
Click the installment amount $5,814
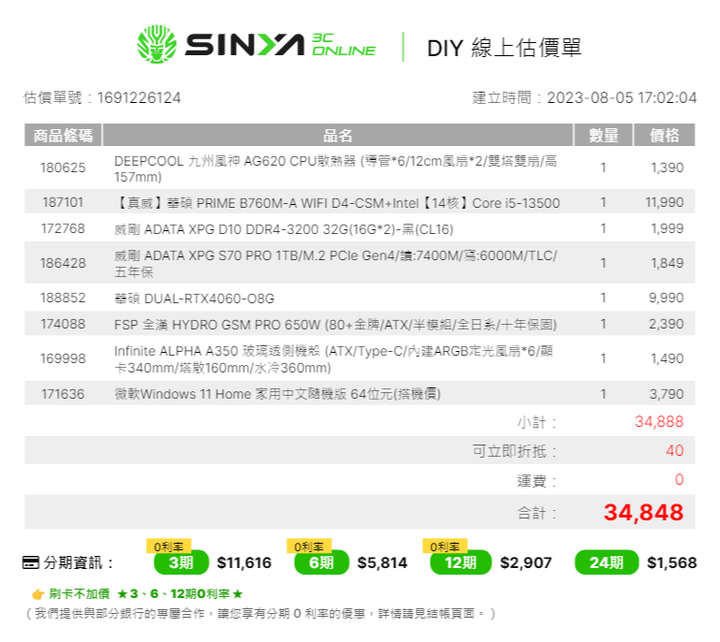tap(382, 563)
